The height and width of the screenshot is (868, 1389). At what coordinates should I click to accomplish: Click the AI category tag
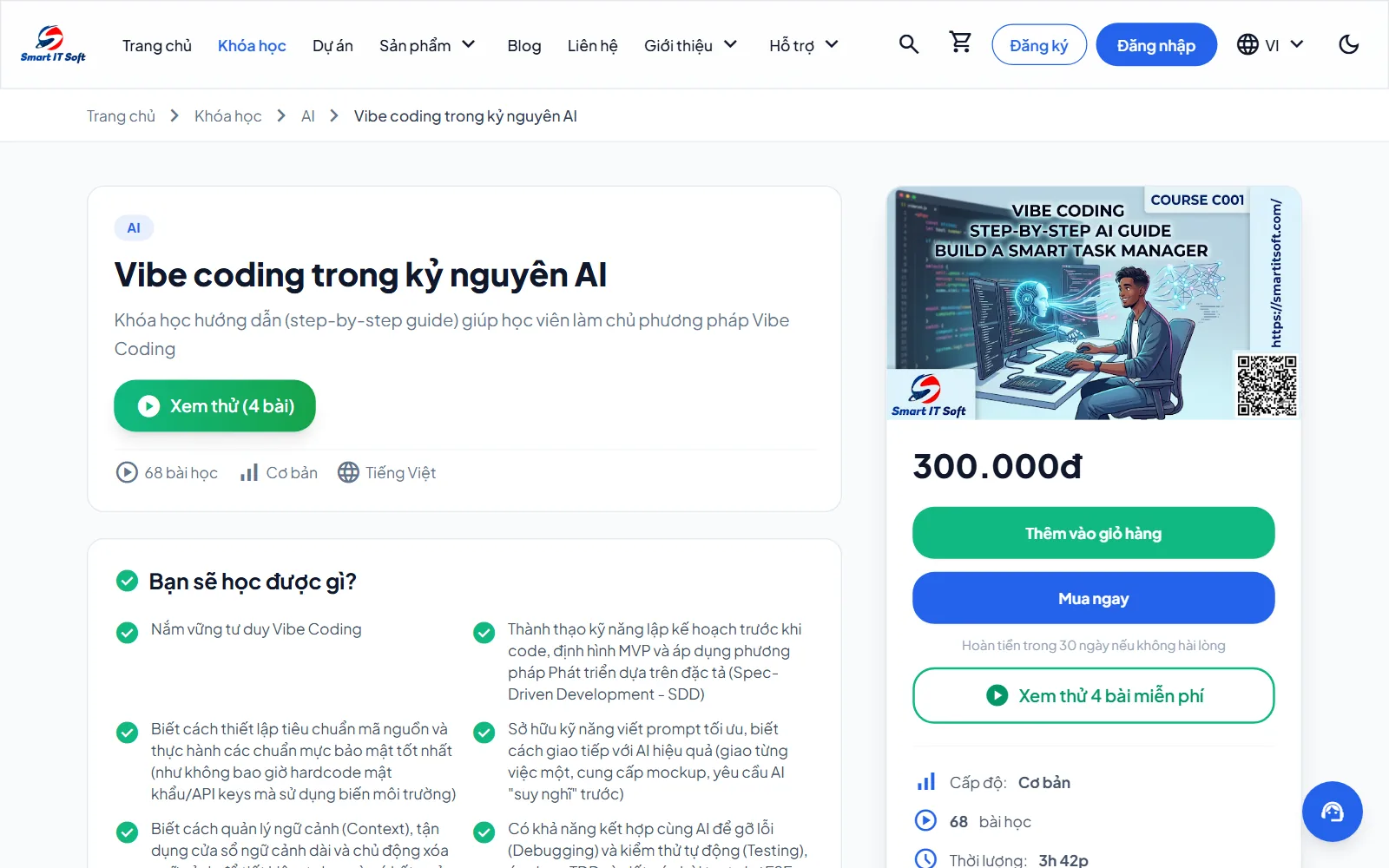pyautogui.click(x=134, y=228)
